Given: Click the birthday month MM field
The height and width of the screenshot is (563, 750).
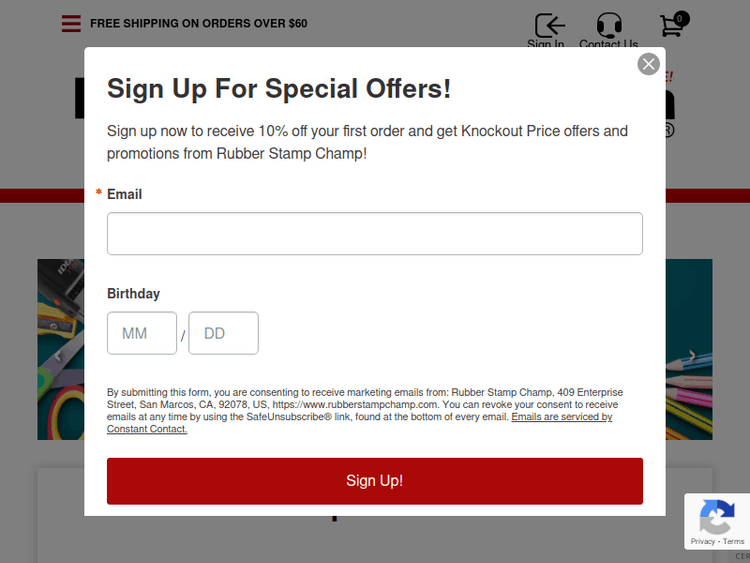Looking at the screenshot, I should point(142,333).
